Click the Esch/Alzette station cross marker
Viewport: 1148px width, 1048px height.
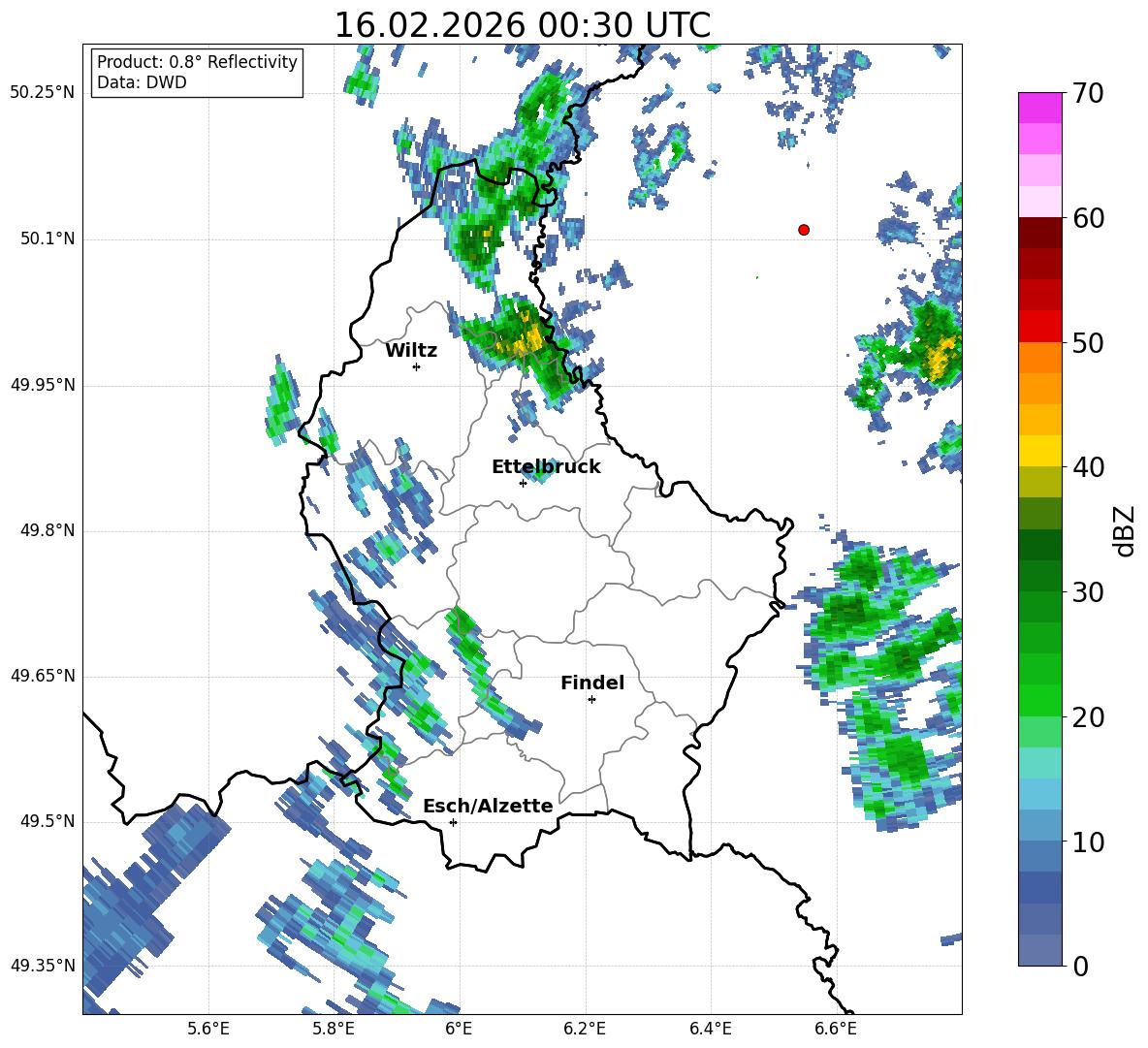coord(453,822)
